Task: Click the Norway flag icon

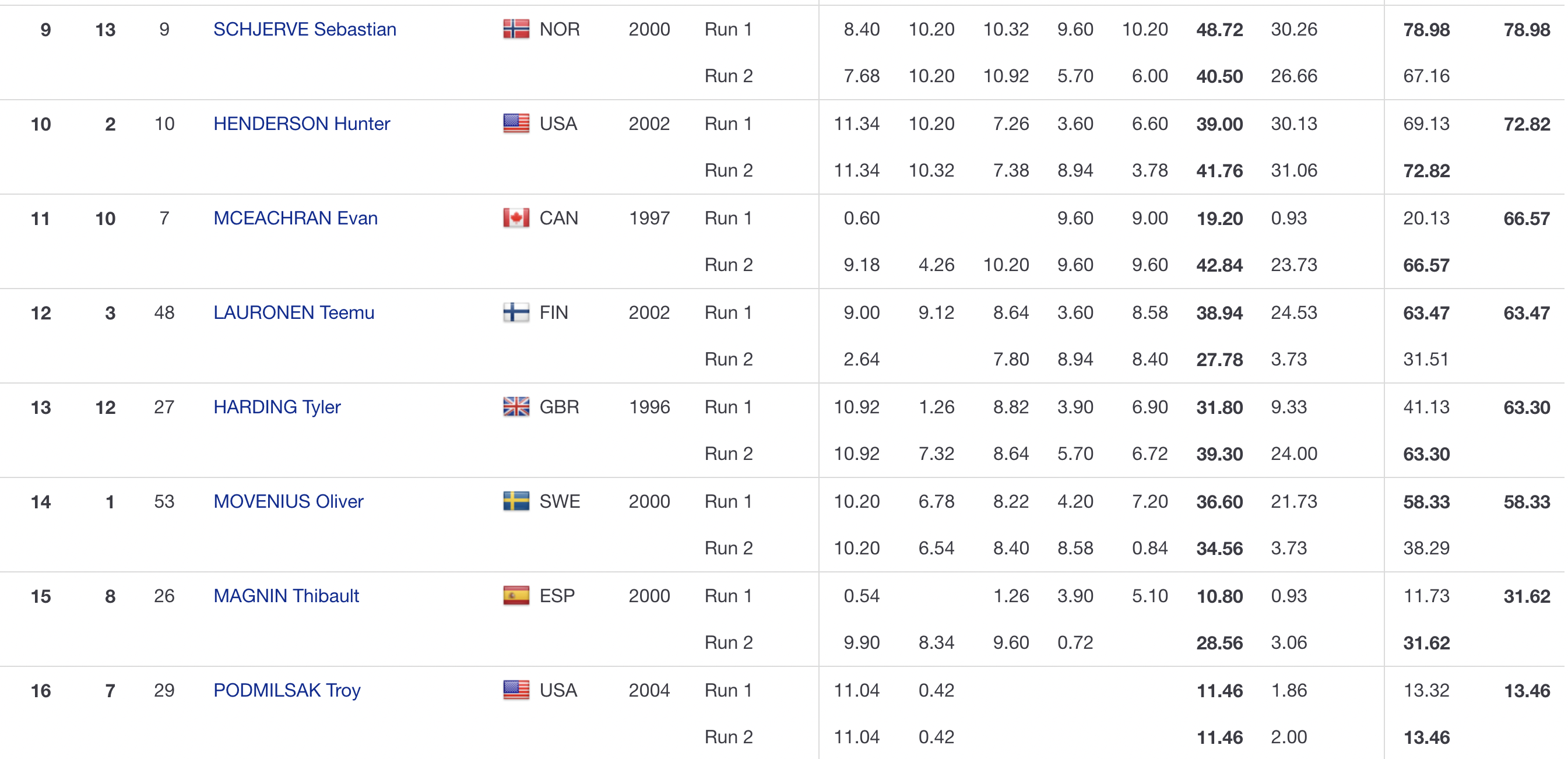Action: [x=515, y=29]
